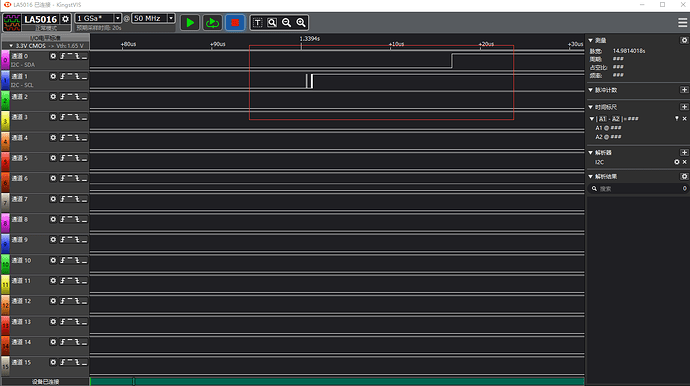
Task: Click the 通道 0 channel name label
Action: click(20, 56)
